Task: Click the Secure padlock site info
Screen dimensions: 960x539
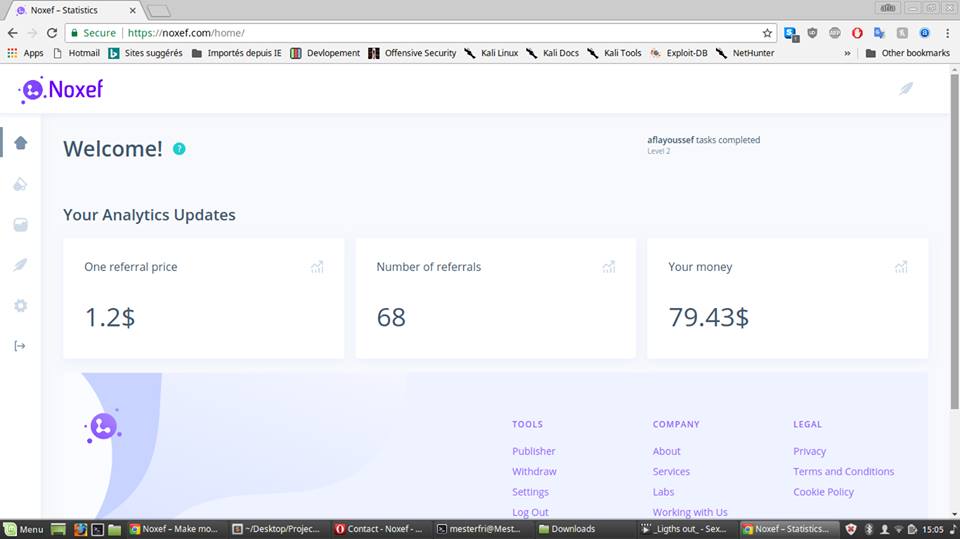Action: pyautogui.click(x=93, y=33)
